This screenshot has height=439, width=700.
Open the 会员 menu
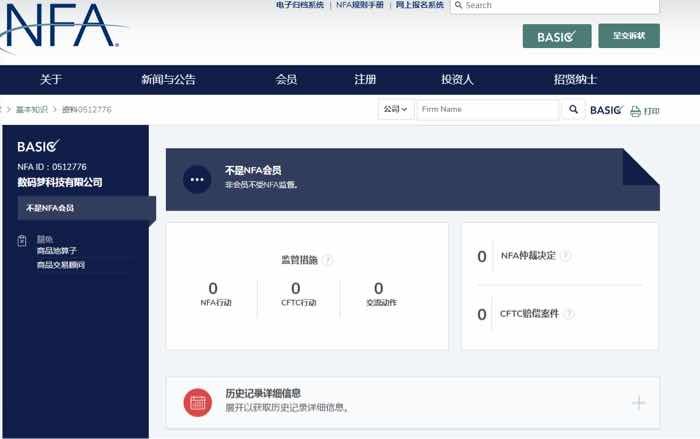pyautogui.click(x=286, y=79)
